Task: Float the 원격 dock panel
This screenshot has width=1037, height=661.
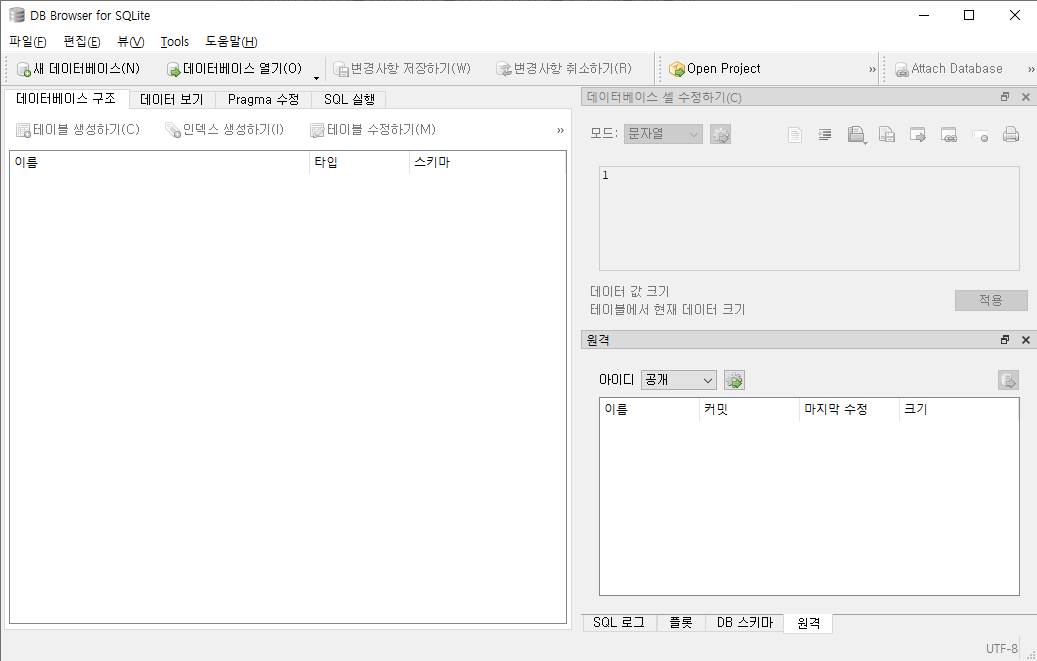Action: [x=1005, y=340]
